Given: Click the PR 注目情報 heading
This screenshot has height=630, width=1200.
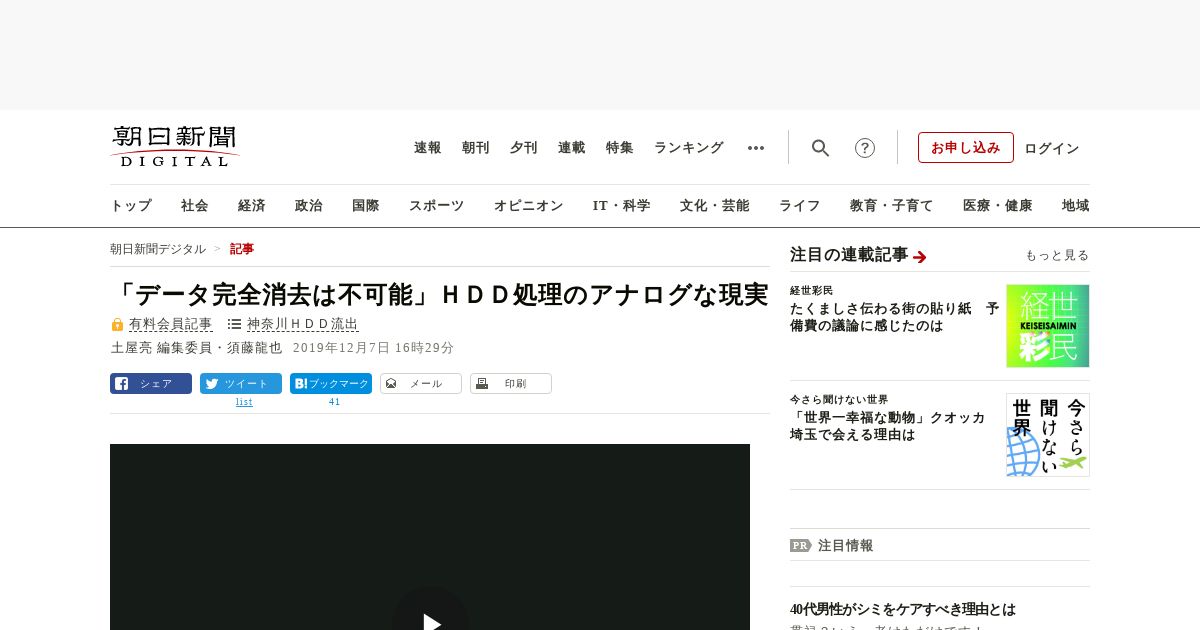Looking at the screenshot, I should click(x=831, y=545).
